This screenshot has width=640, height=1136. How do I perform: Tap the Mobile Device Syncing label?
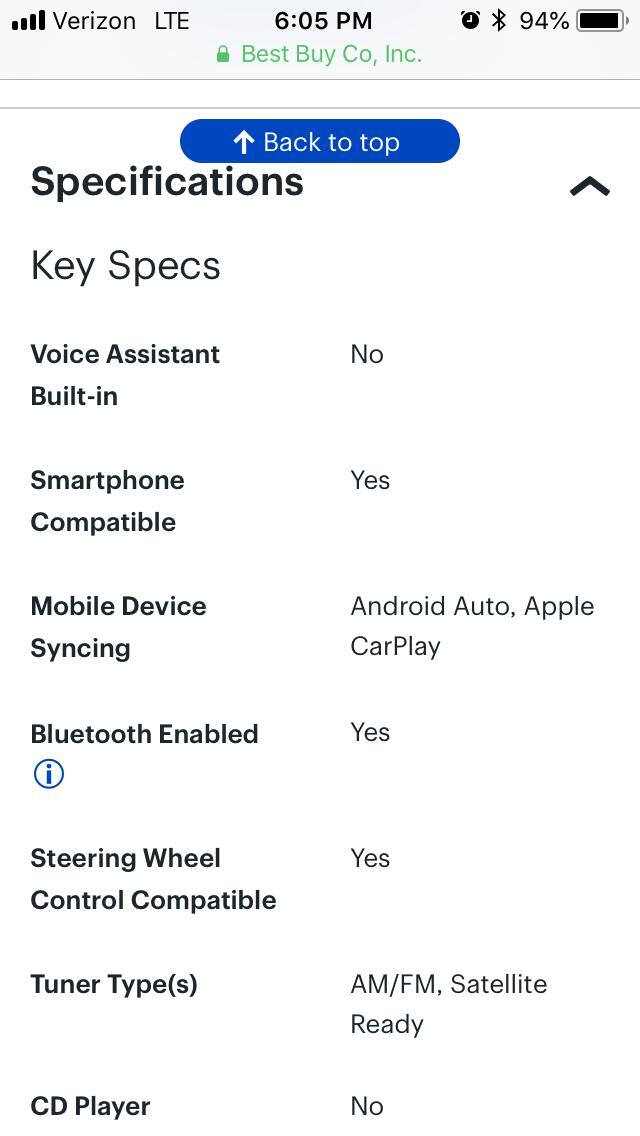point(118,627)
